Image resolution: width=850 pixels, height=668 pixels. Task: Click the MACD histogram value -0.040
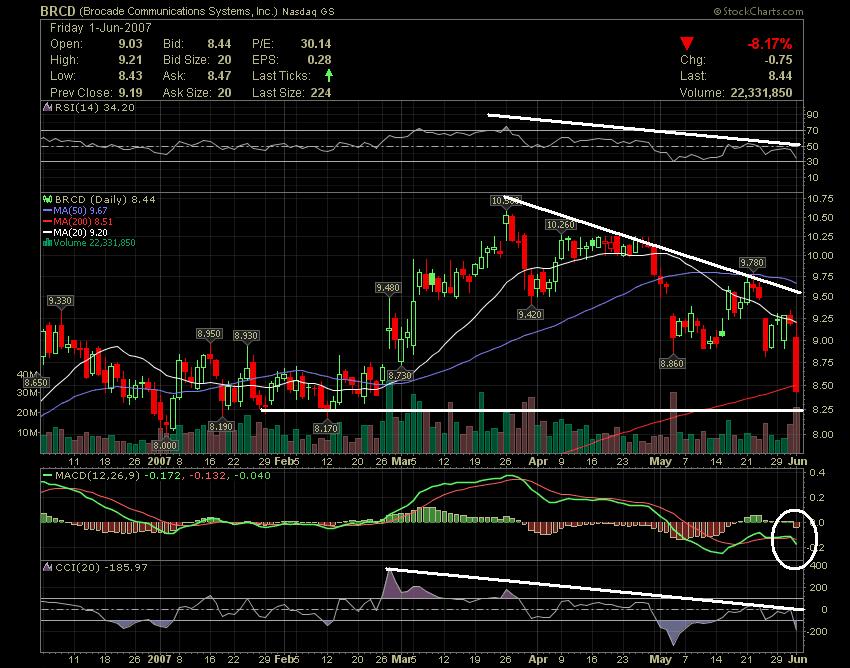click(x=252, y=476)
